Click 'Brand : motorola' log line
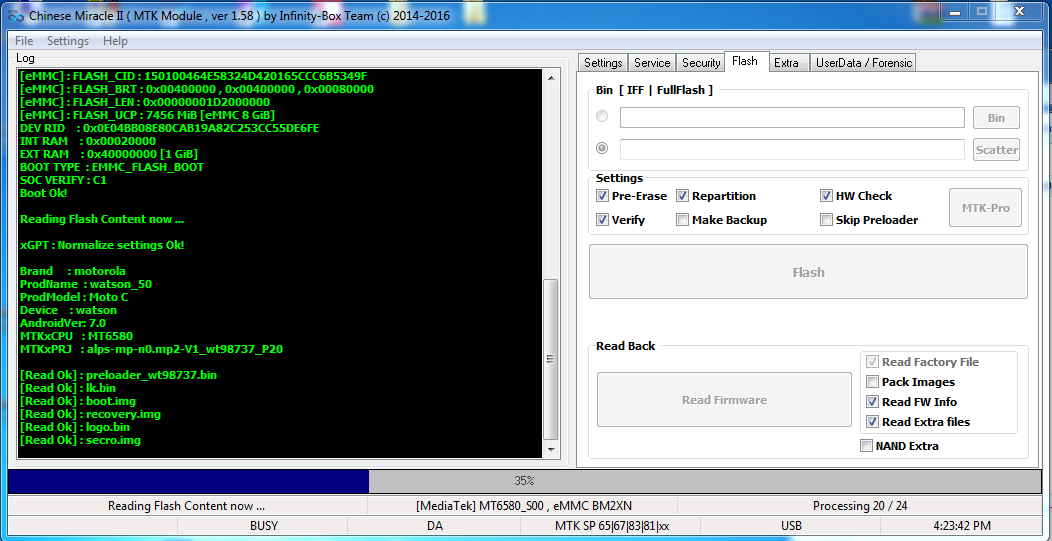 (x=72, y=271)
